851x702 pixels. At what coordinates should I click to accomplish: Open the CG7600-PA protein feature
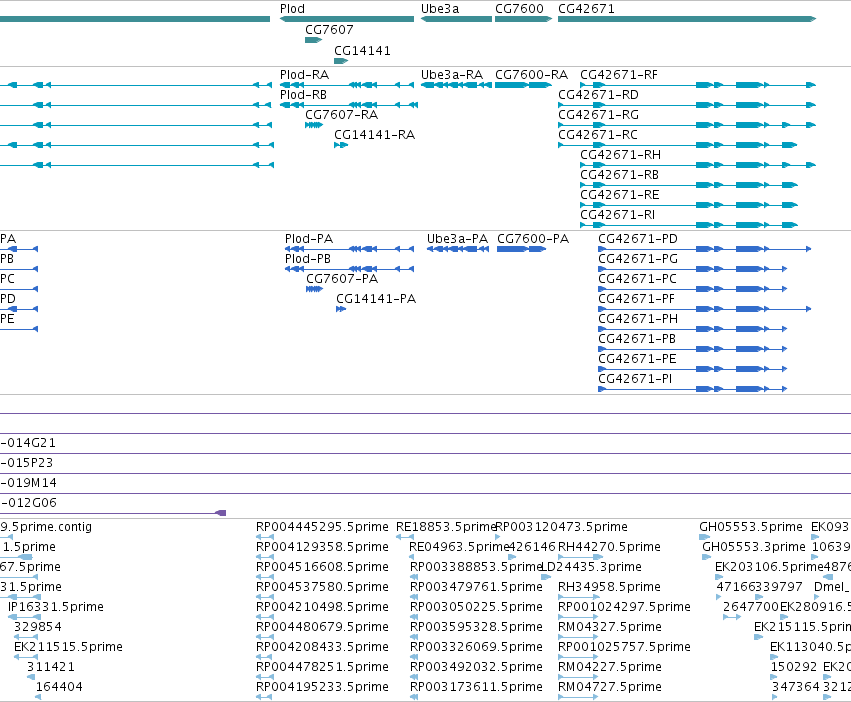coord(522,249)
